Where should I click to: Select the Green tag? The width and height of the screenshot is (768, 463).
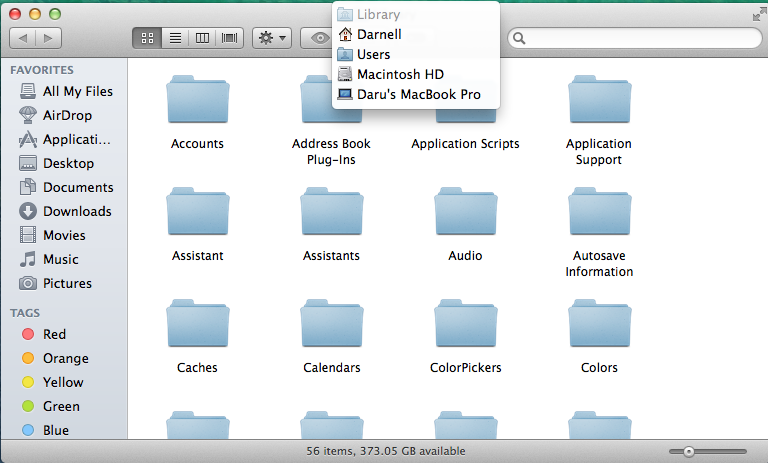(51, 406)
